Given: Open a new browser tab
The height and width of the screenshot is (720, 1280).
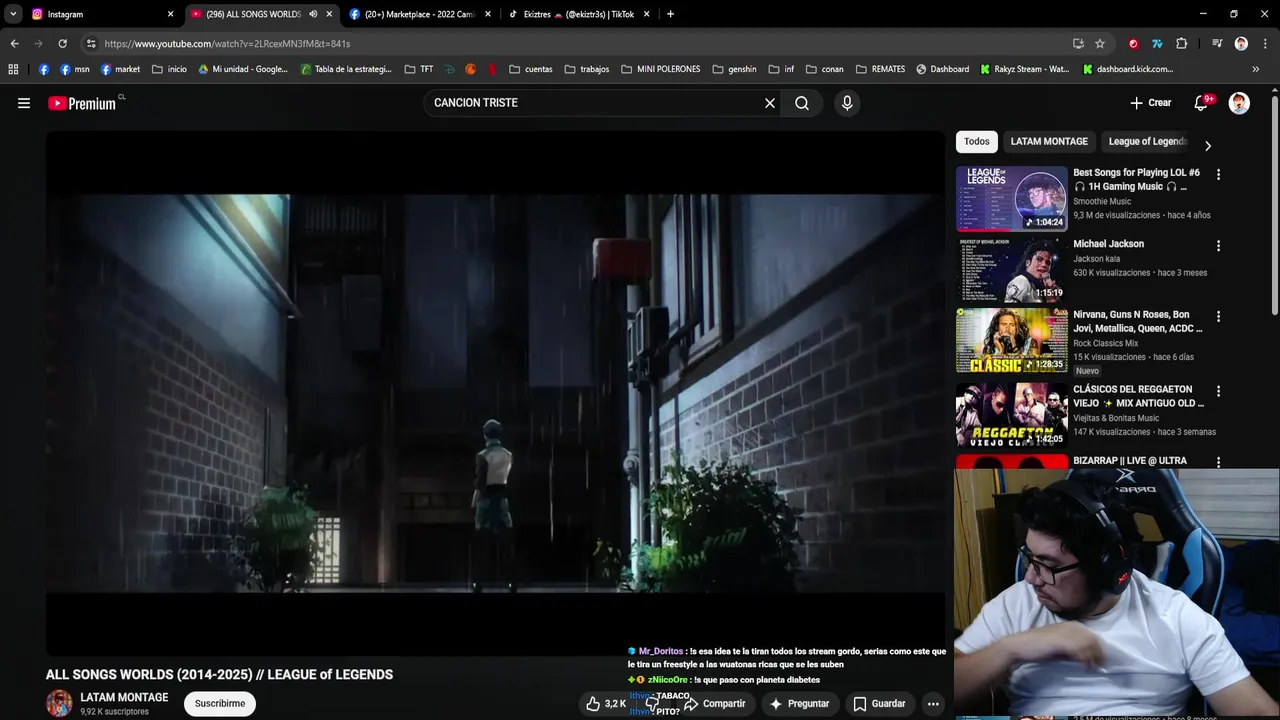Looking at the screenshot, I should 670,14.
